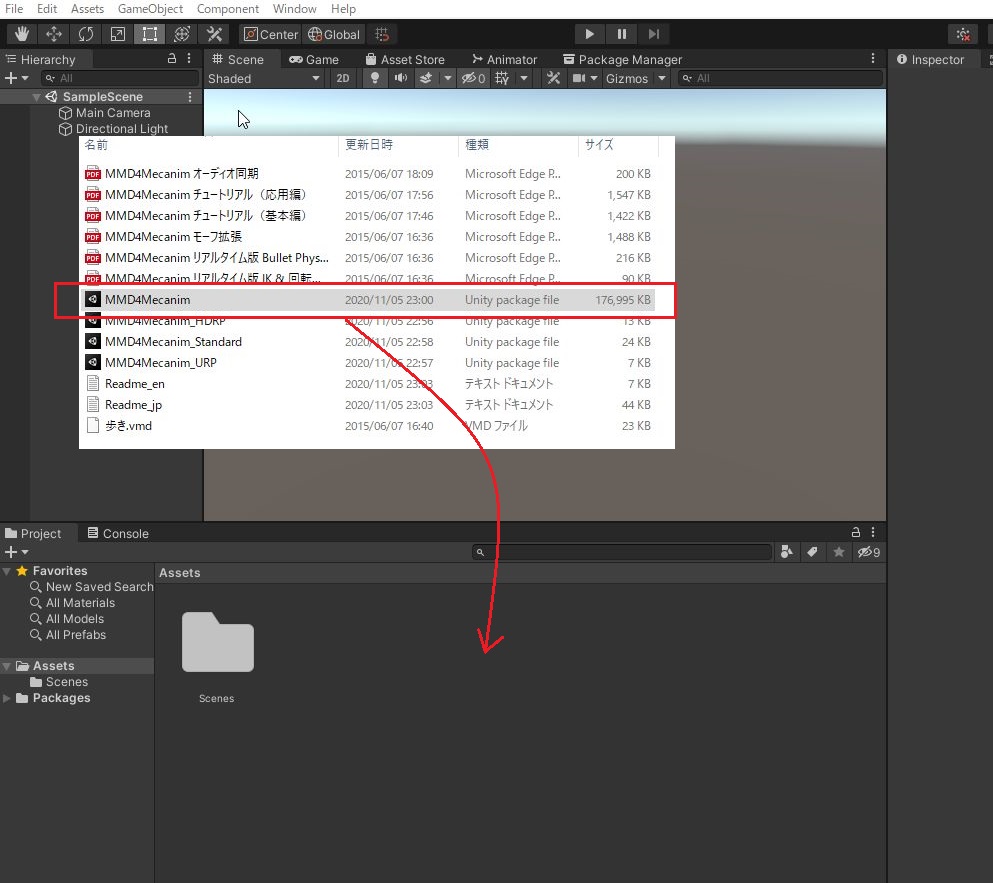
Task: Switch to the Package Manager tab
Action: click(622, 60)
